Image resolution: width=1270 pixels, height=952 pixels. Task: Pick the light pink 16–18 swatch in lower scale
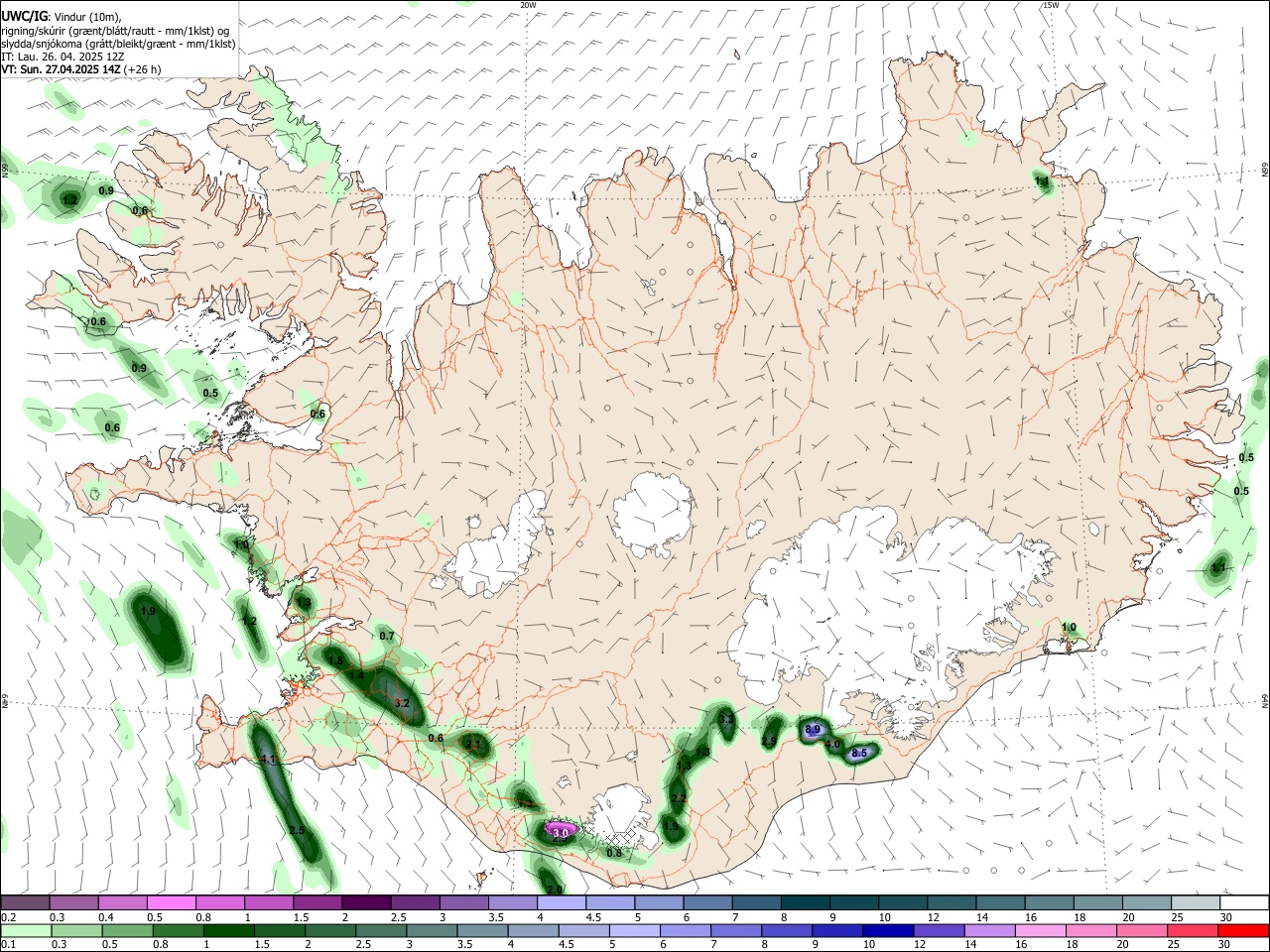[x=1041, y=930]
